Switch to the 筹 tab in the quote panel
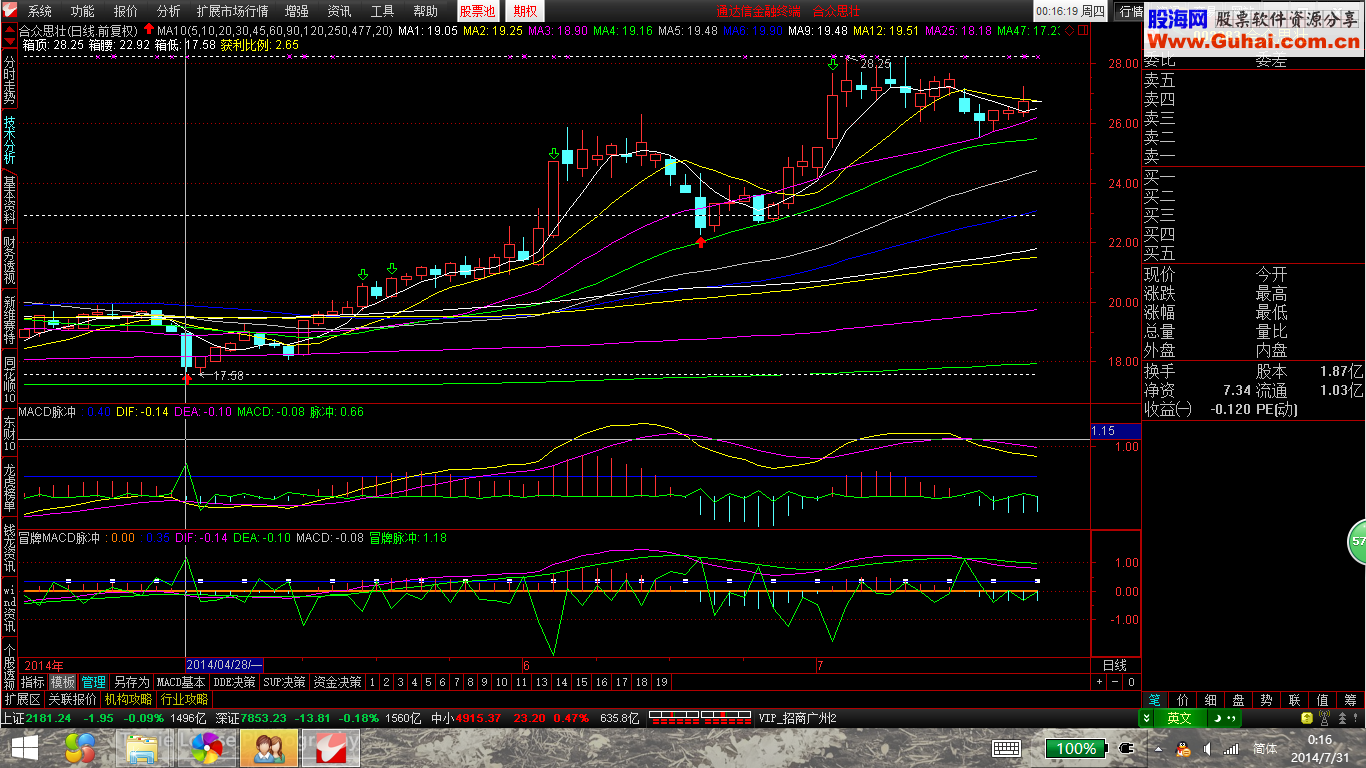The image size is (1366, 768). point(1351,700)
